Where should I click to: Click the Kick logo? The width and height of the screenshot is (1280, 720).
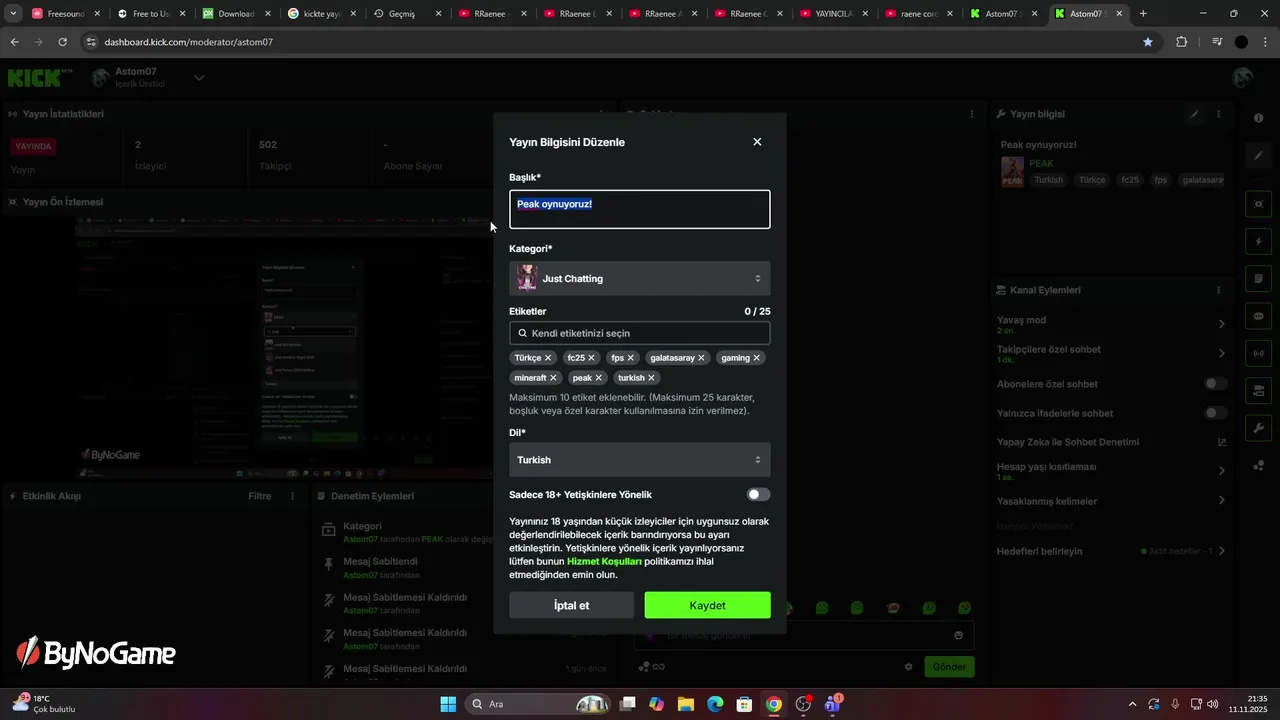click(36, 78)
